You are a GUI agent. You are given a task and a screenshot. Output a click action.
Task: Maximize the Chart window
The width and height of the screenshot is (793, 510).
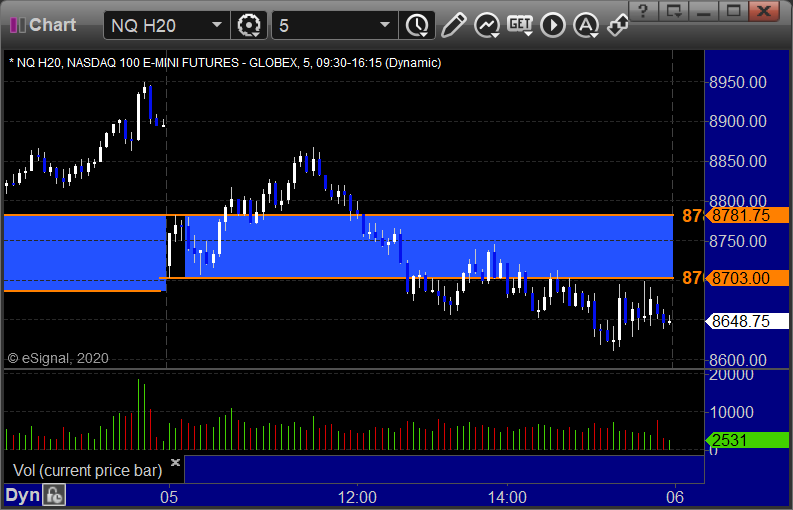[x=733, y=10]
